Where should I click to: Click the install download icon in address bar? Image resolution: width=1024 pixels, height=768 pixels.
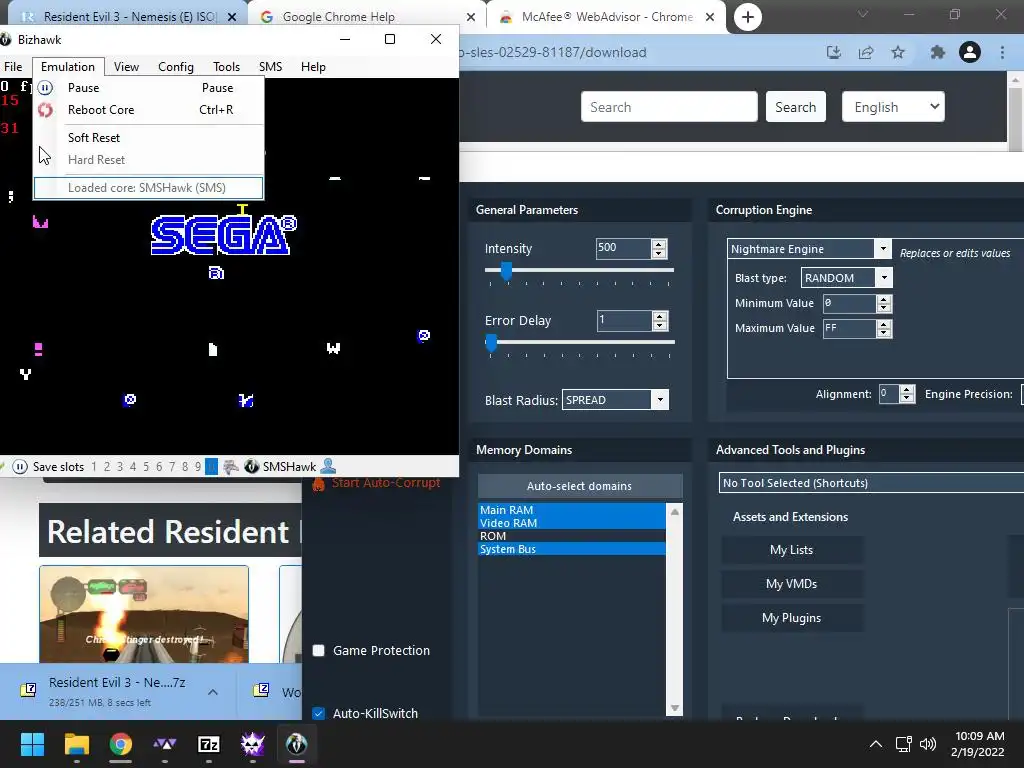[834, 52]
